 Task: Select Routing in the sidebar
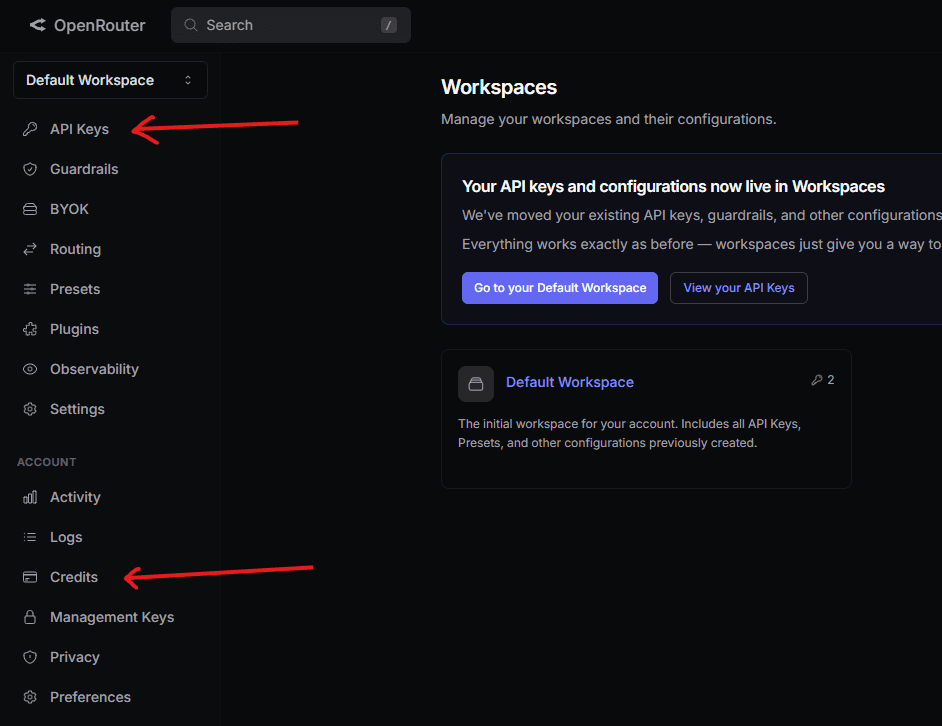pos(75,249)
